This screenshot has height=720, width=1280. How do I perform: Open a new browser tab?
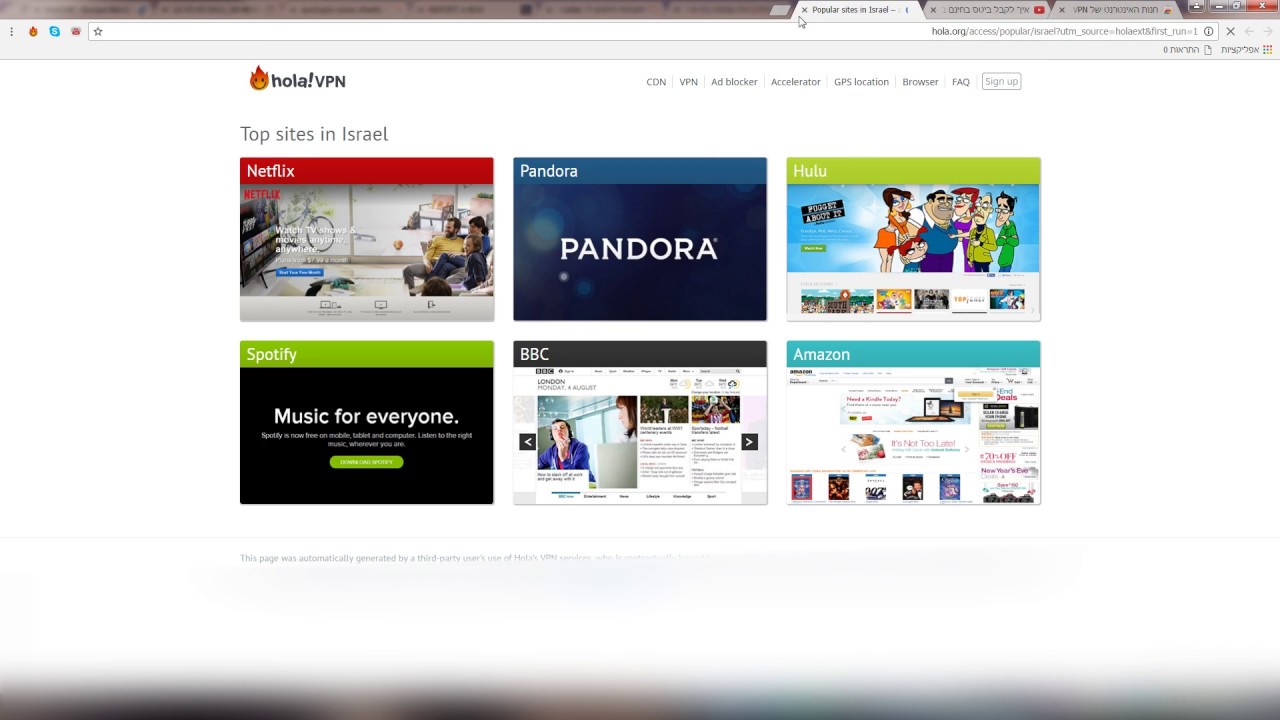click(780, 10)
